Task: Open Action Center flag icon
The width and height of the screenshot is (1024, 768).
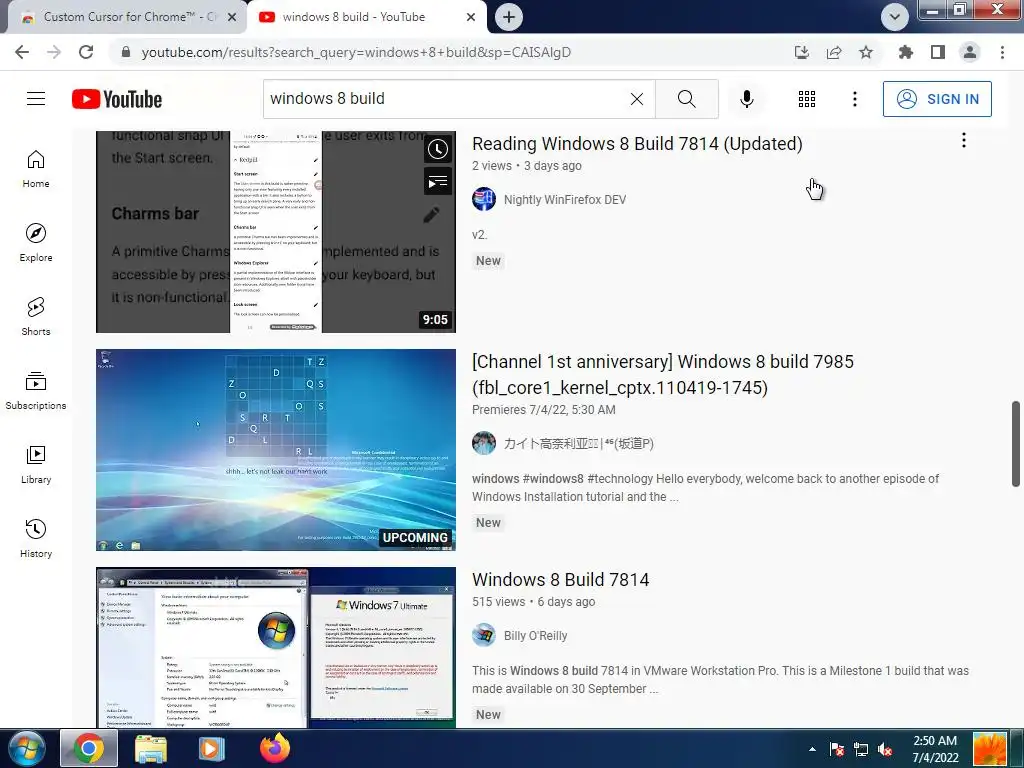Action: point(837,749)
